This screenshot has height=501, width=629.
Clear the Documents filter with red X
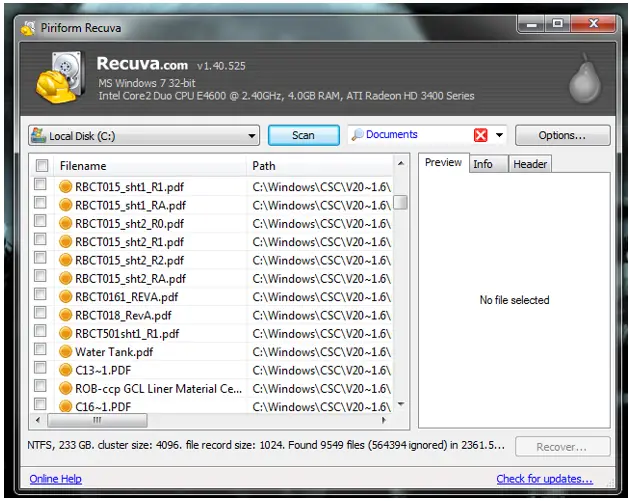click(x=480, y=135)
